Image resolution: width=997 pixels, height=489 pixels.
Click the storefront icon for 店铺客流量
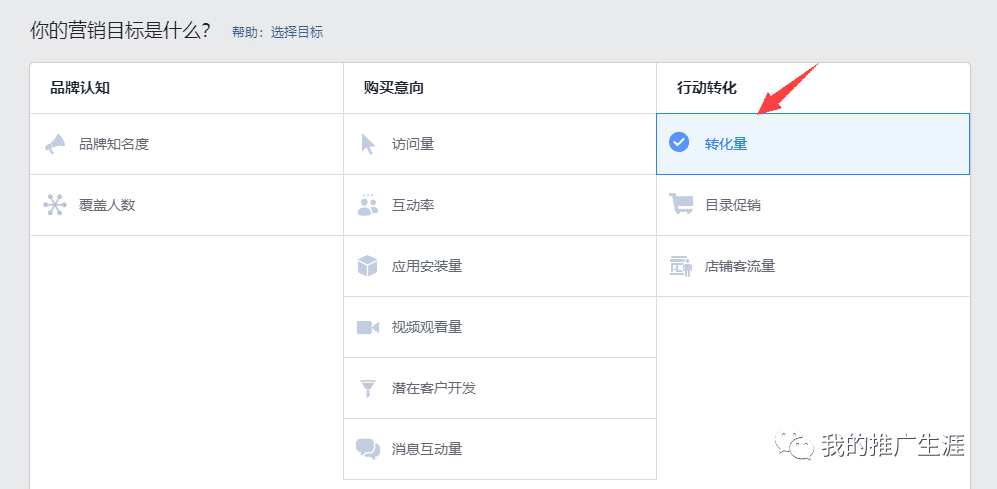(681, 266)
